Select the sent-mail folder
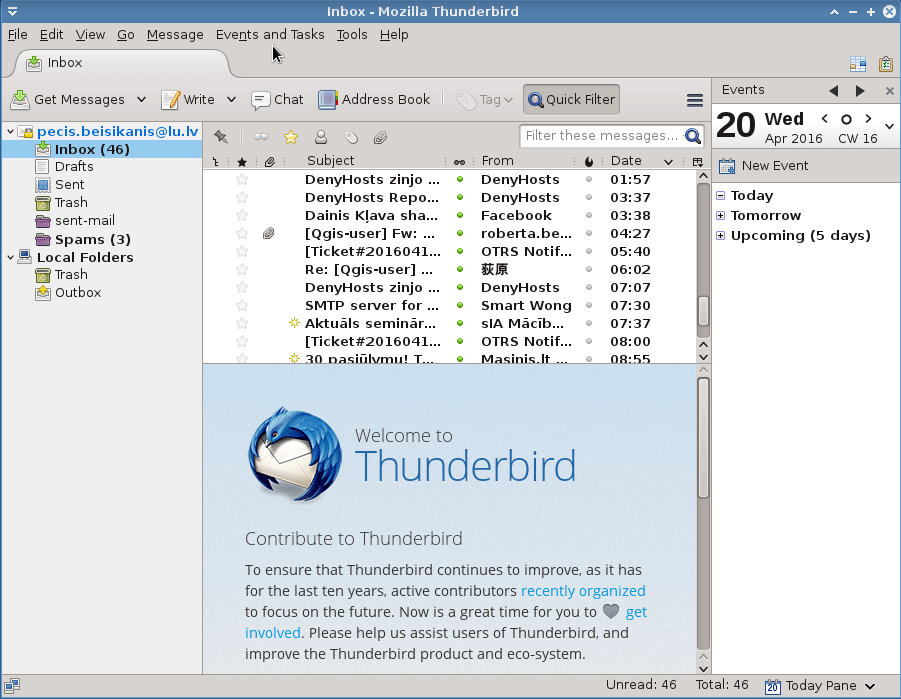 tap(84, 221)
